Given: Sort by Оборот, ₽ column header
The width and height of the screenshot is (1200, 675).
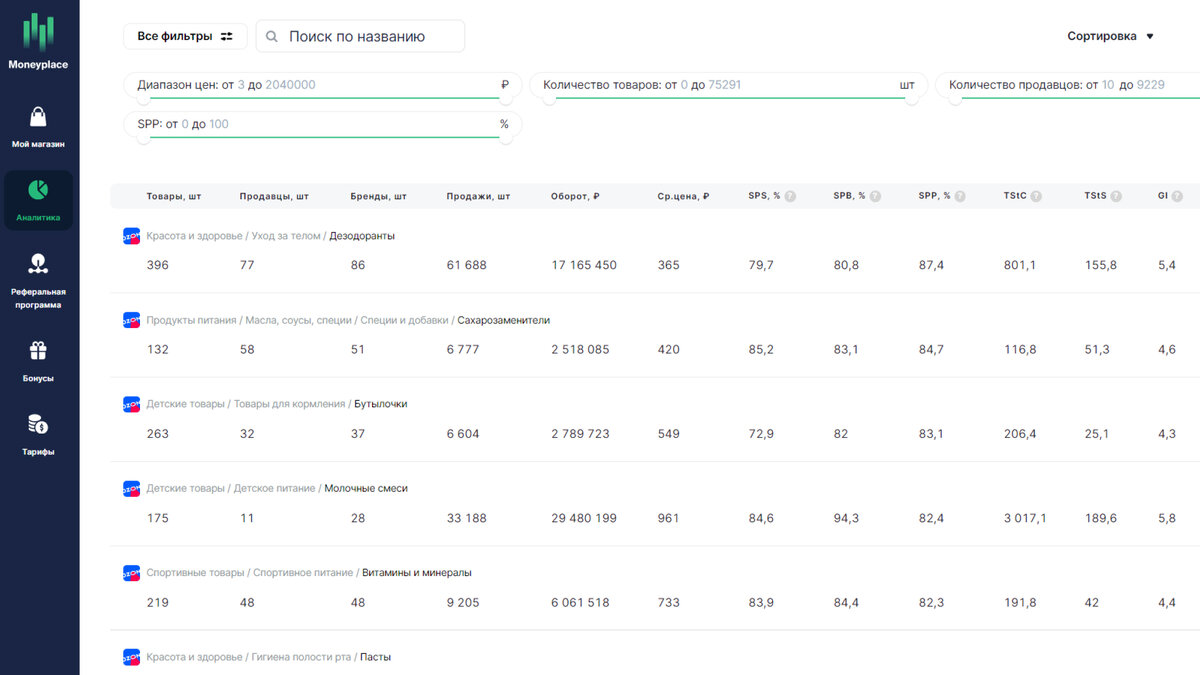Looking at the screenshot, I should (x=575, y=196).
